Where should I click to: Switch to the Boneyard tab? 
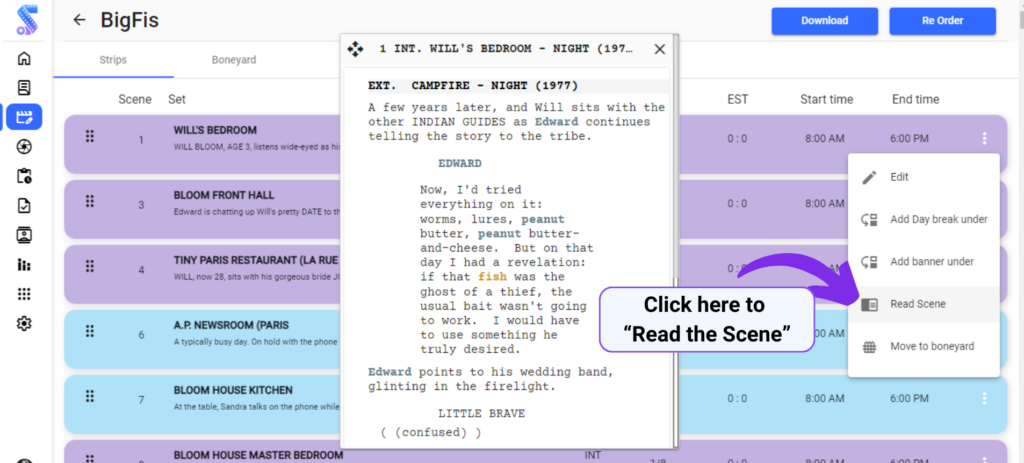(234, 60)
